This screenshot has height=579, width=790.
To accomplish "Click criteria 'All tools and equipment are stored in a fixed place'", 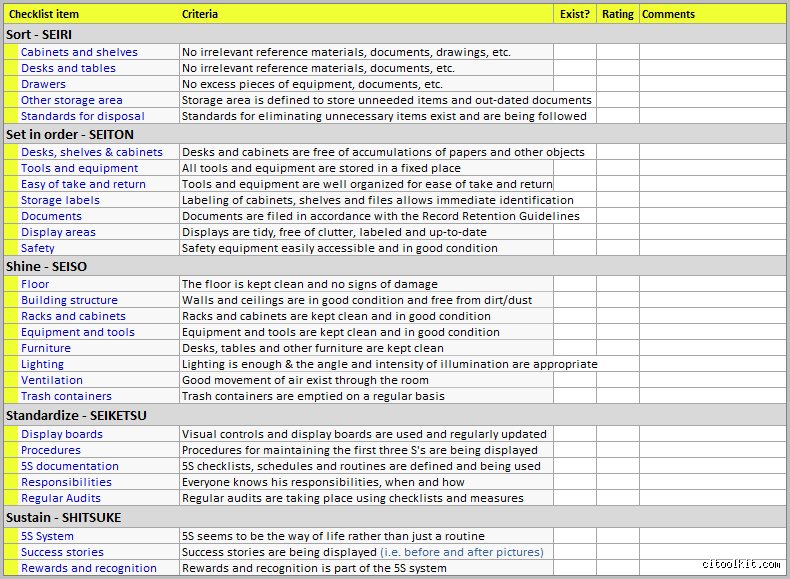I will (x=321, y=168).
